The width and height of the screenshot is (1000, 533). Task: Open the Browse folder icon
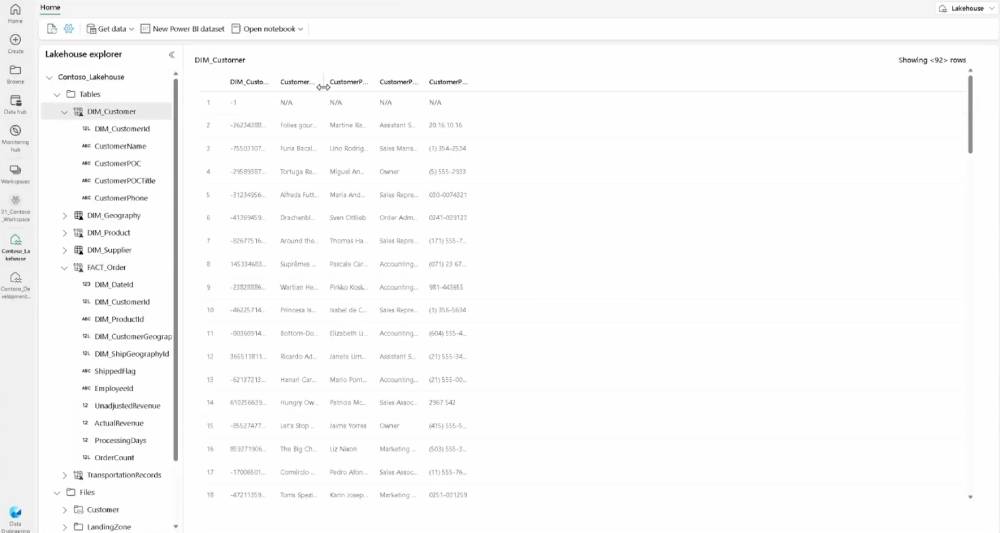15,69
